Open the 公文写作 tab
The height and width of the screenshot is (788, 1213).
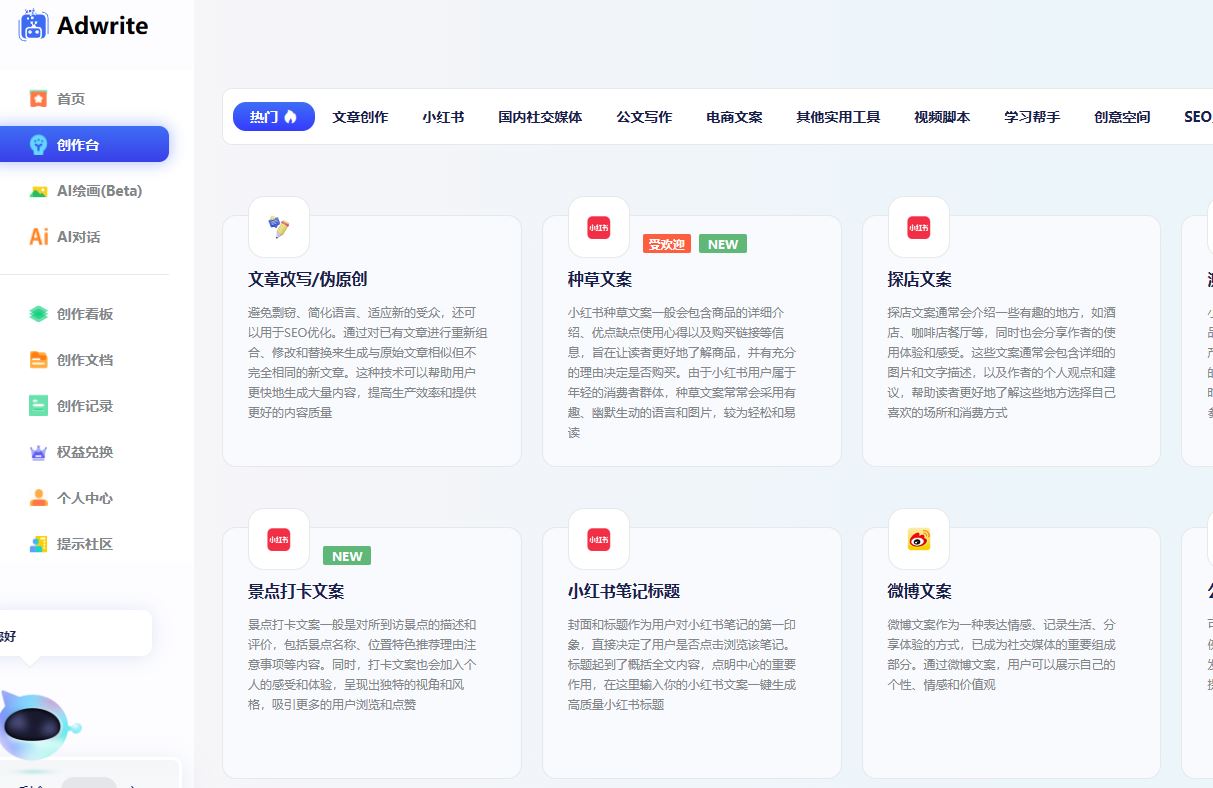(x=644, y=117)
